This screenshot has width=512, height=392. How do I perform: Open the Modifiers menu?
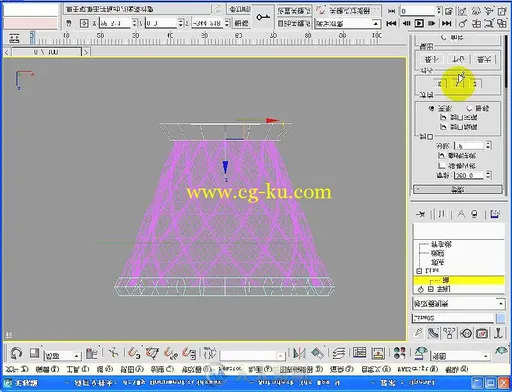196,369
